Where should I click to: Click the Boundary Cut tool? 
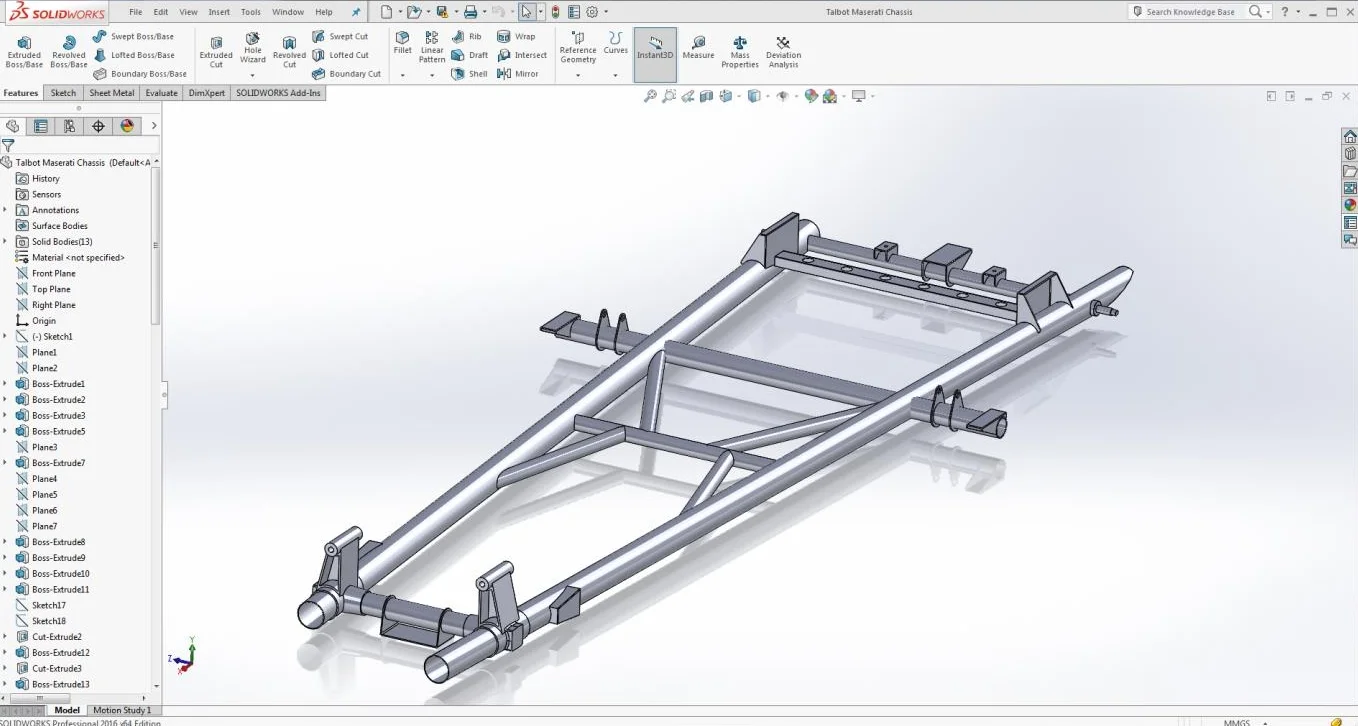tap(346, 74)
